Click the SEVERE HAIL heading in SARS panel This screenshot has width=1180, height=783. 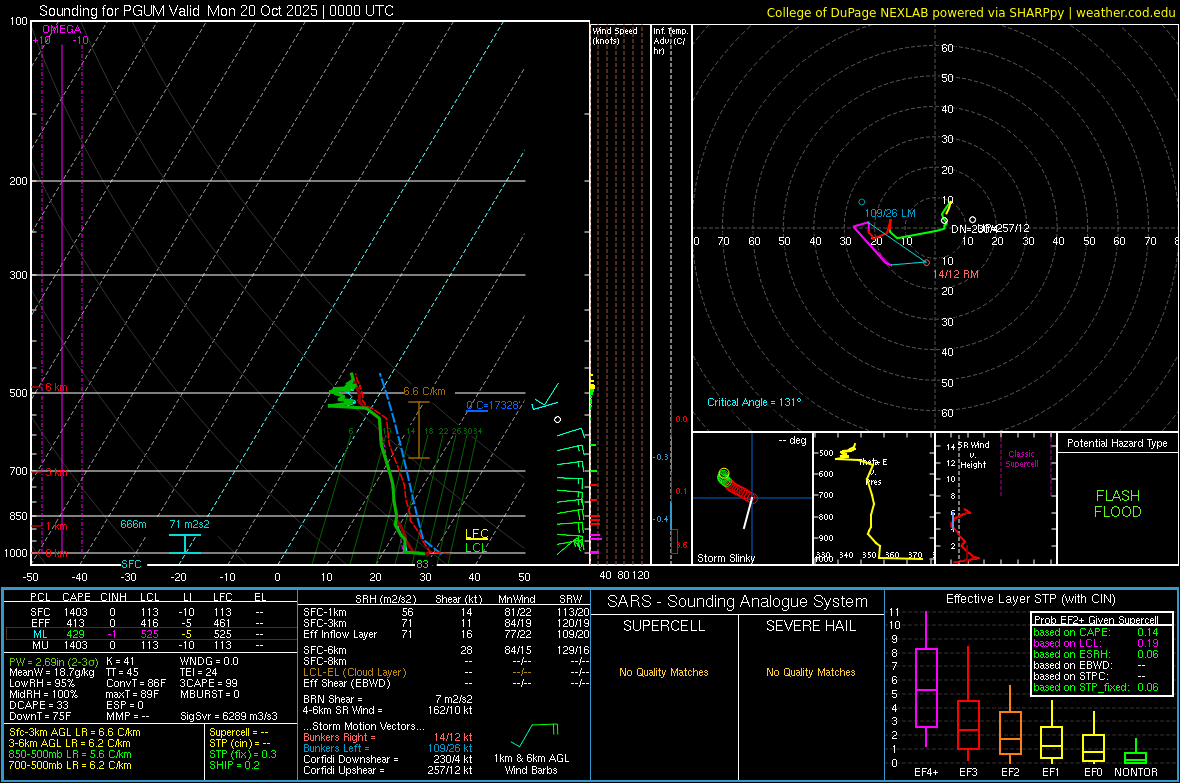[810, 626]
